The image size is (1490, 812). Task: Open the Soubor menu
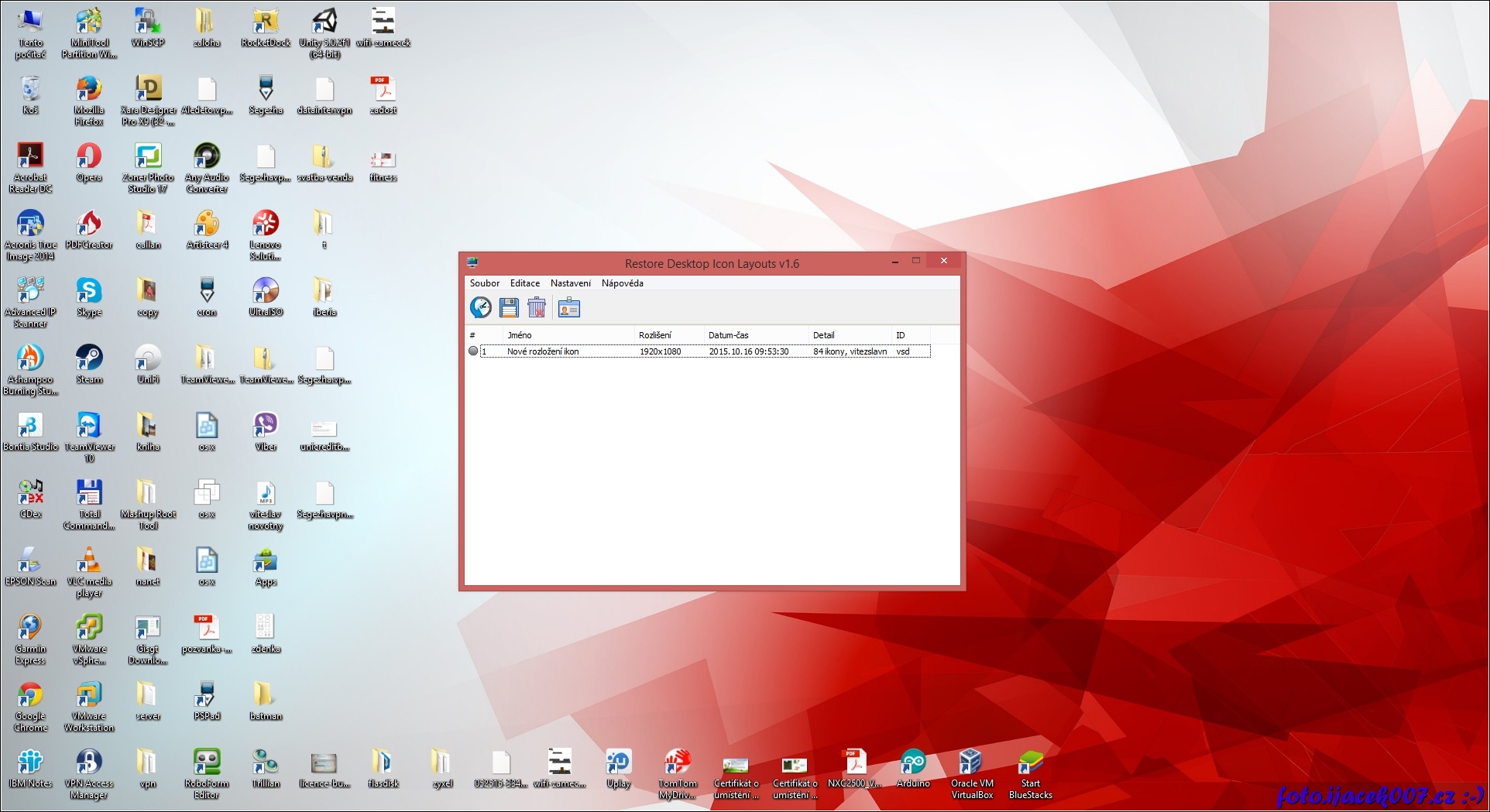(x=484, y=283)
